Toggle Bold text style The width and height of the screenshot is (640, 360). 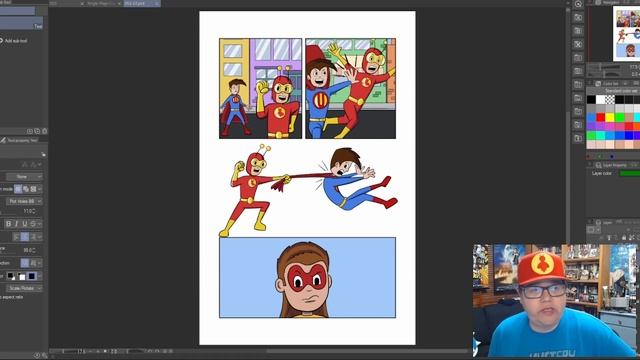[8, 224]
